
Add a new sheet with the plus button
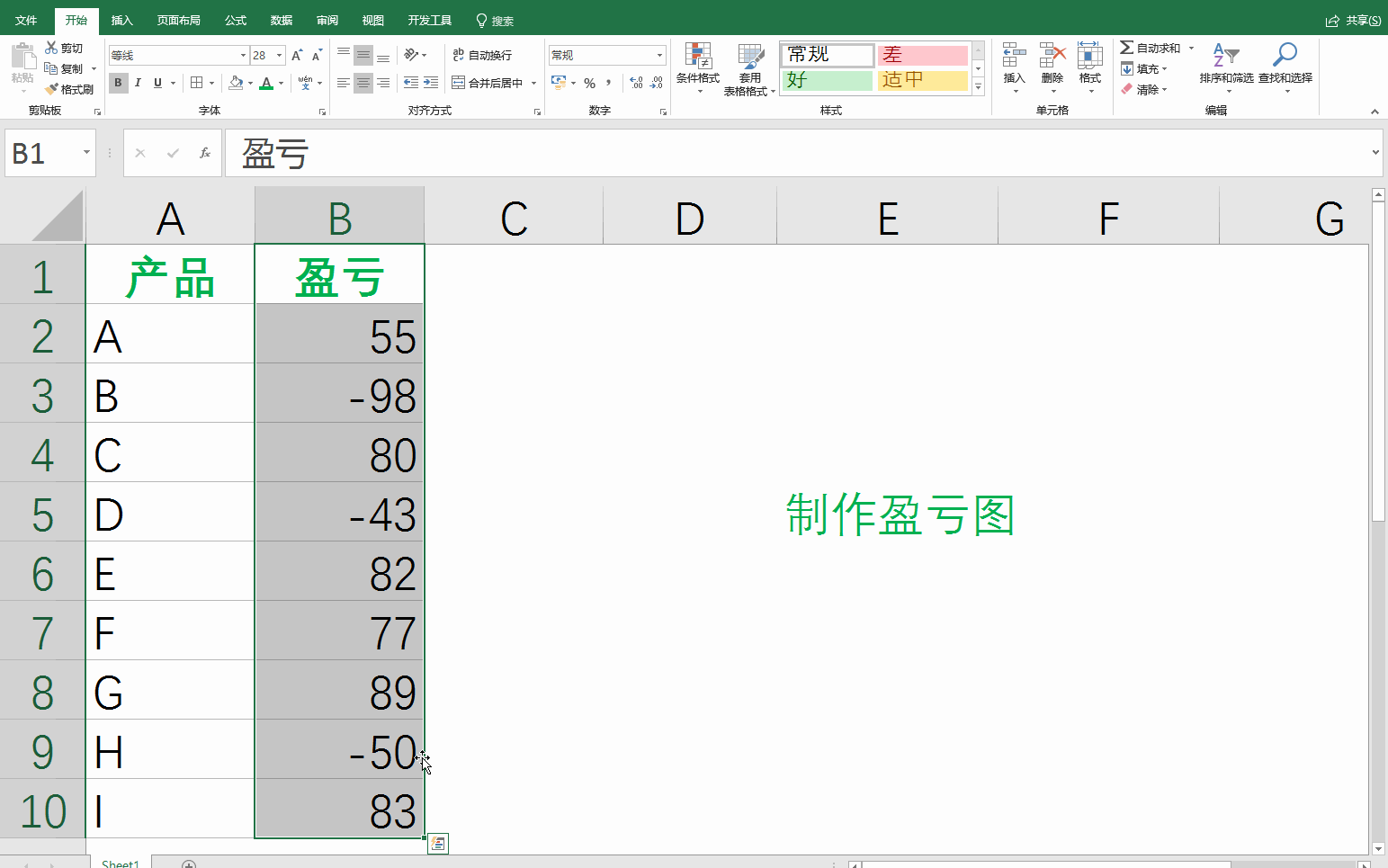(189, 864)
